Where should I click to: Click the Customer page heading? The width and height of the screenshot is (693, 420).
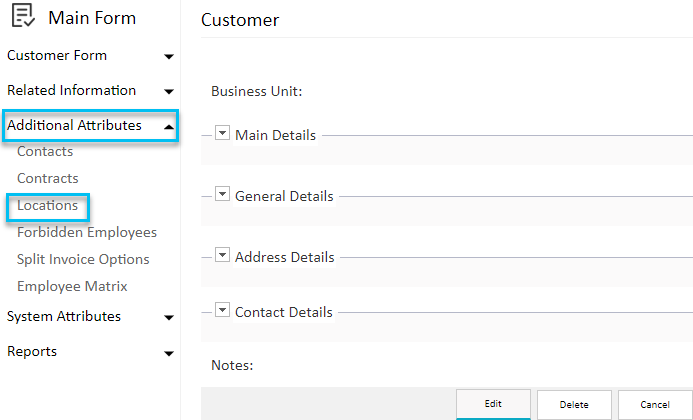(x=240, y=20)
